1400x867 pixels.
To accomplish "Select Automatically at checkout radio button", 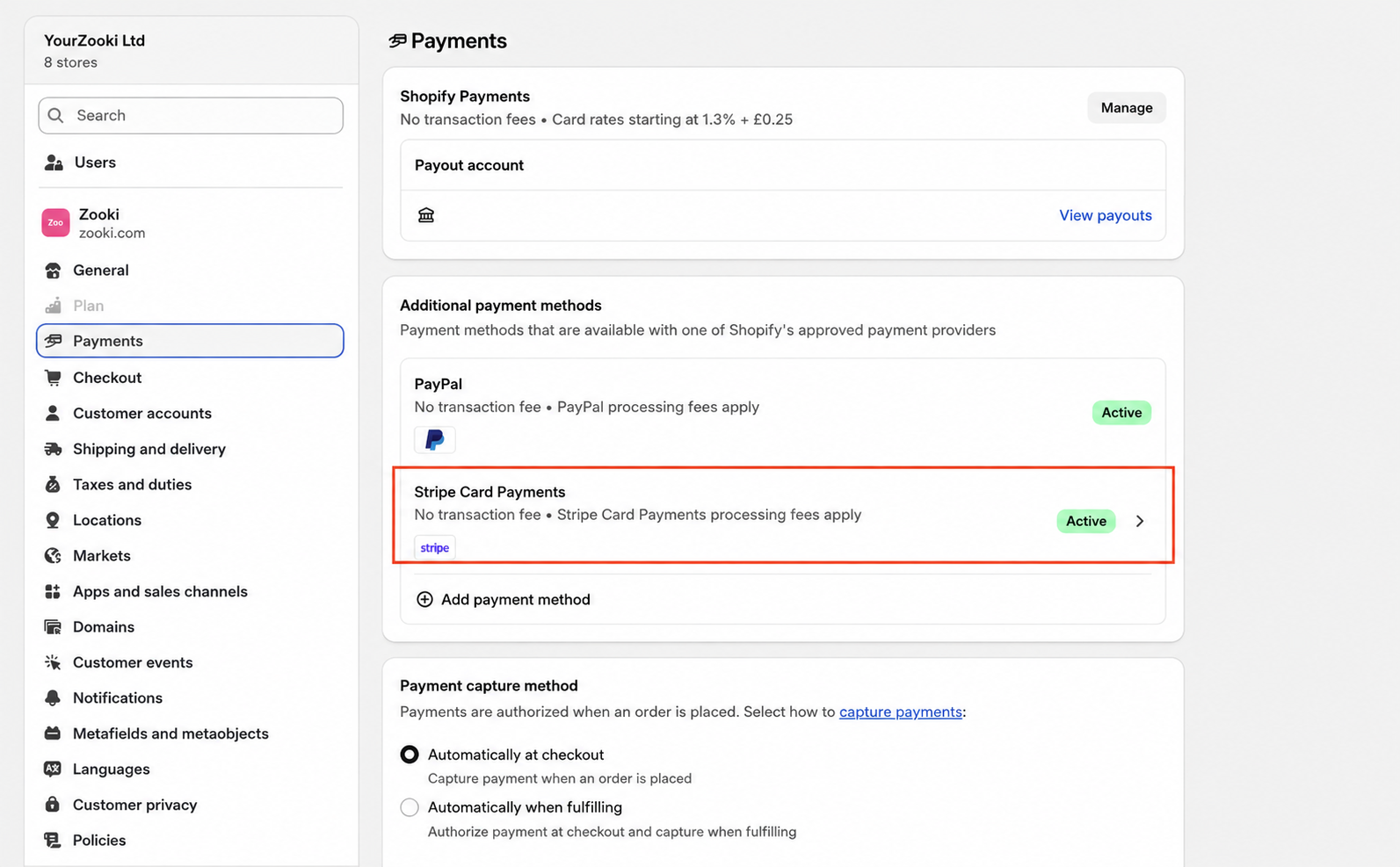I will (410, 755).
